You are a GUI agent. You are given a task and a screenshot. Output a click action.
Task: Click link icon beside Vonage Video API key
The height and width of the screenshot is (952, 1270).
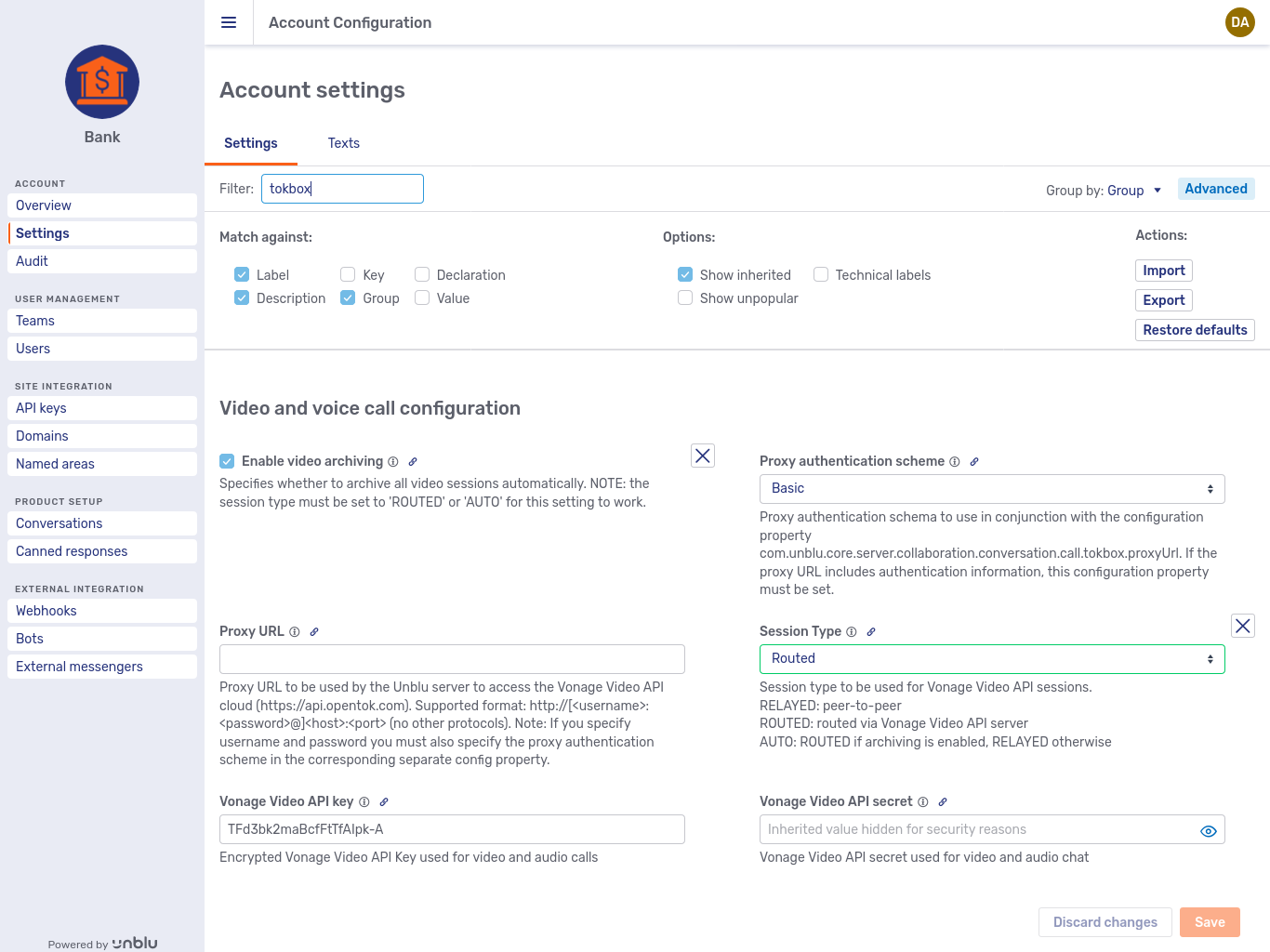coord(384,802)
